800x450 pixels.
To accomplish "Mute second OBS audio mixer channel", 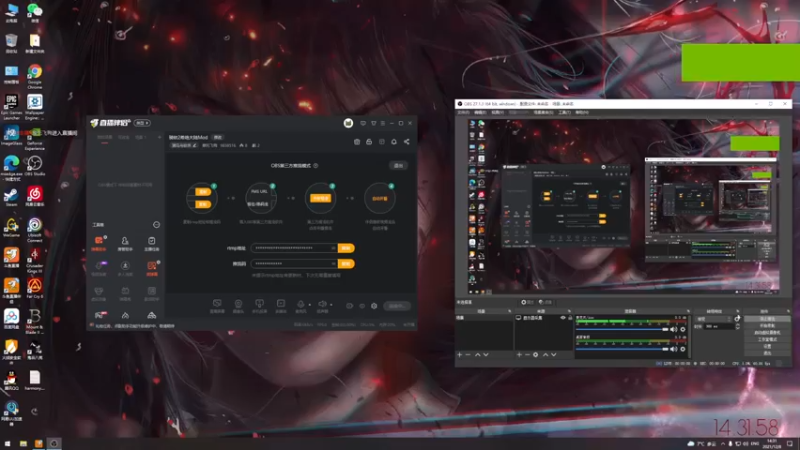I will (673, 349).
